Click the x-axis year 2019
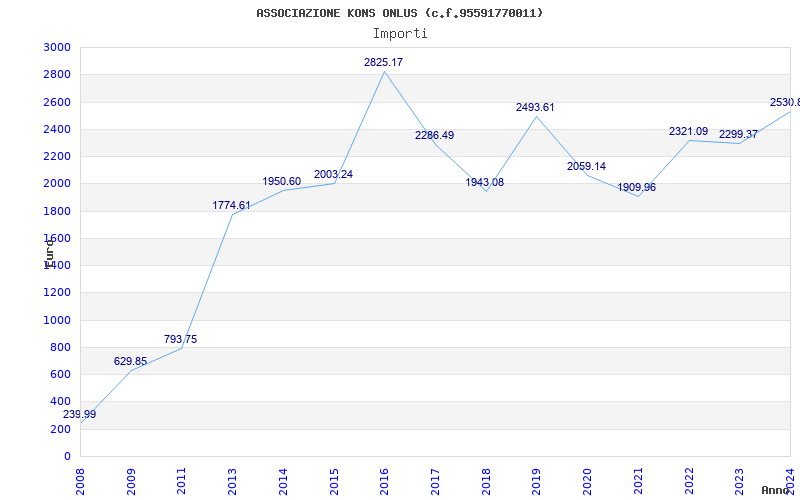Screen dimensions: 800x500 tap(537, 482)
